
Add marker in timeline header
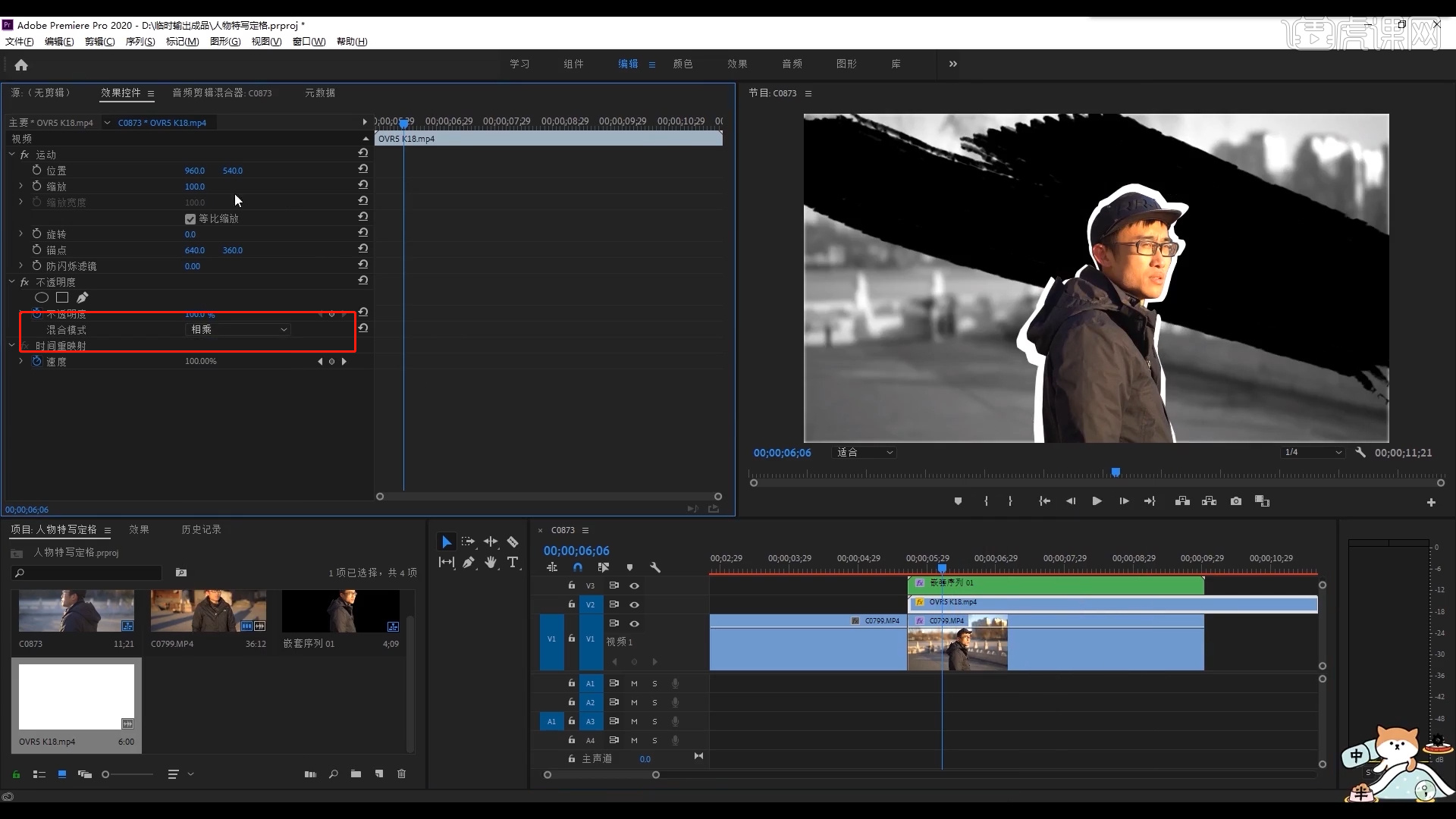[x=629, y=567]
